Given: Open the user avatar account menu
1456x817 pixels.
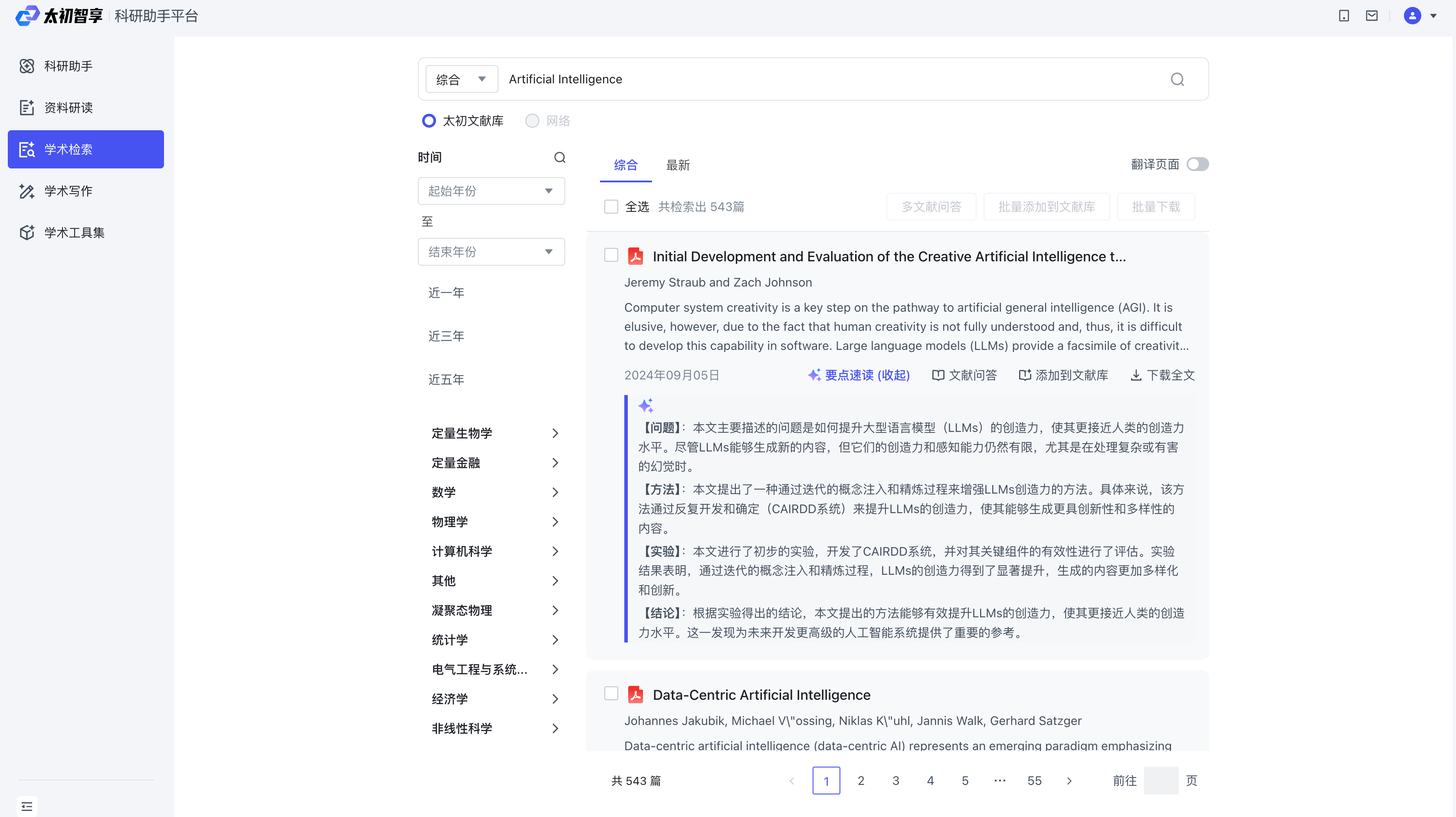Looking at the screenshot, I should pos(1413,16).
